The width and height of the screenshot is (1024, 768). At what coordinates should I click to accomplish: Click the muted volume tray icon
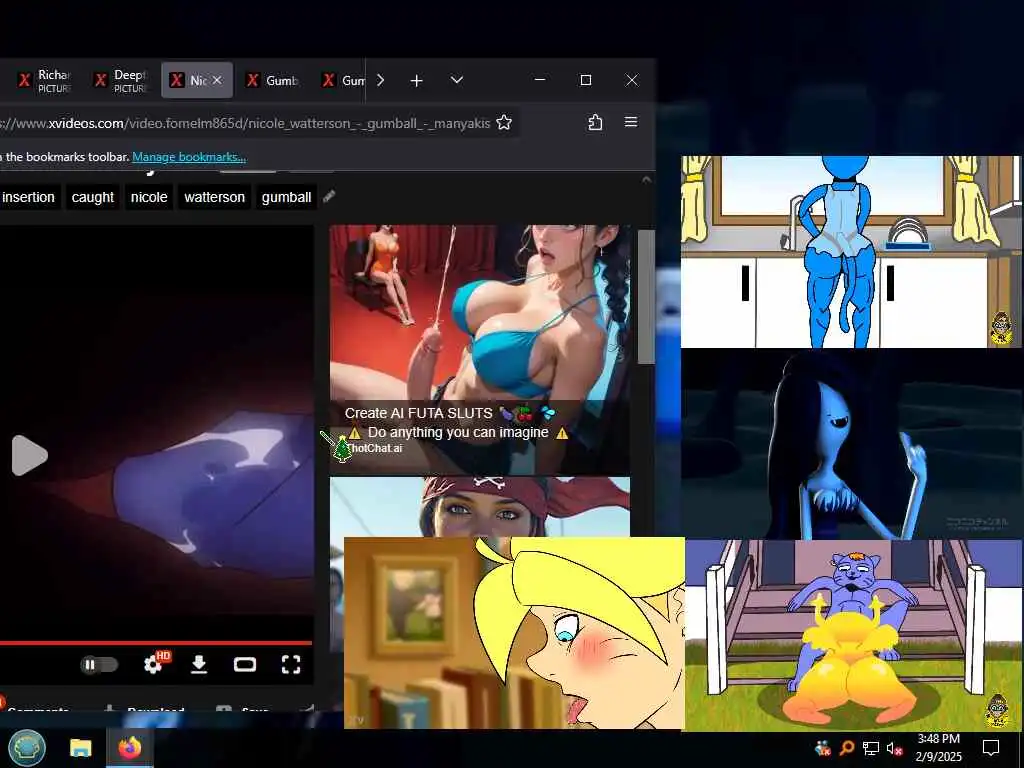pos(894,748)
